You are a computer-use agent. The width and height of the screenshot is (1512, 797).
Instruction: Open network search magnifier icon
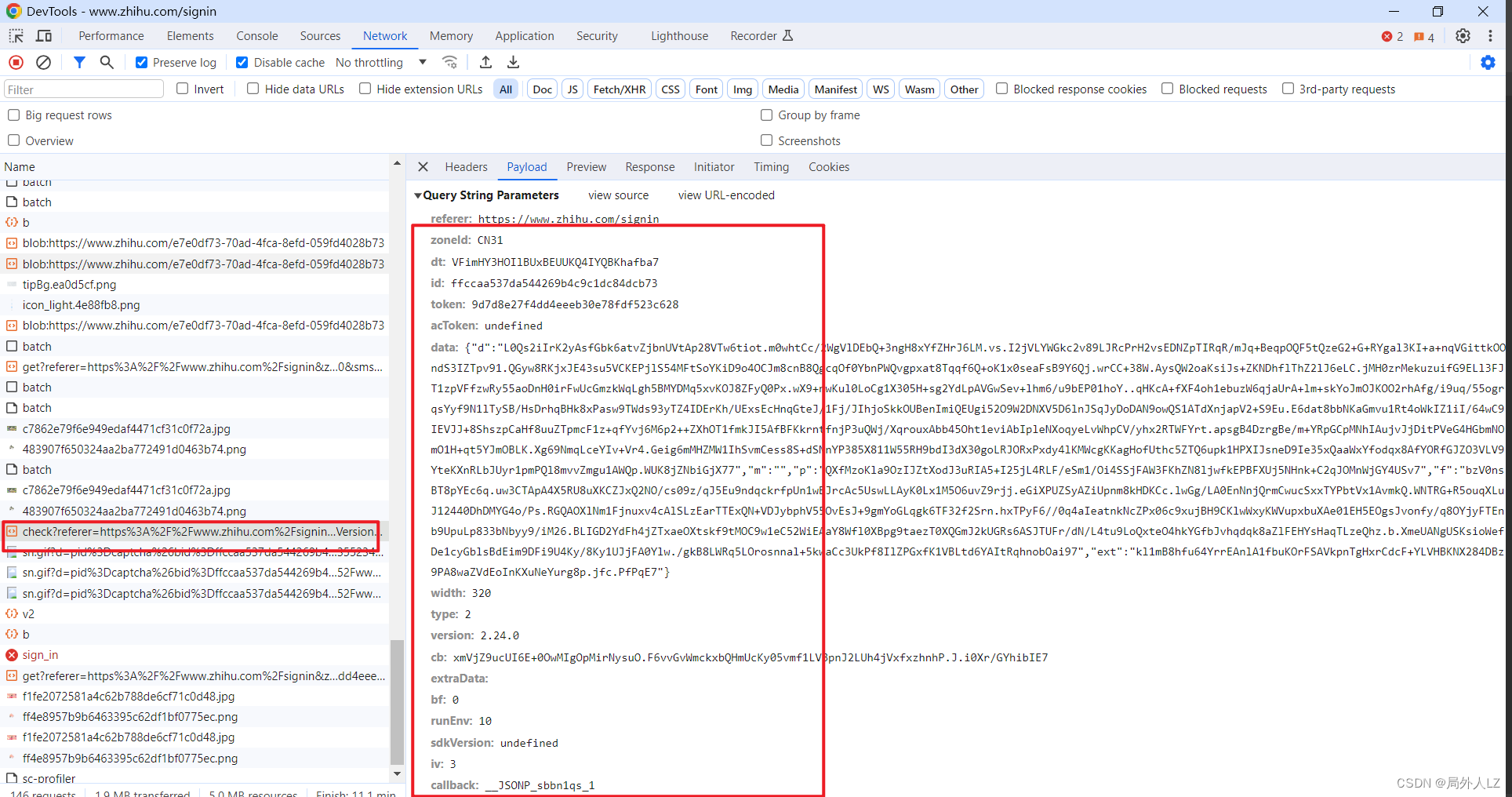(107, 63)
